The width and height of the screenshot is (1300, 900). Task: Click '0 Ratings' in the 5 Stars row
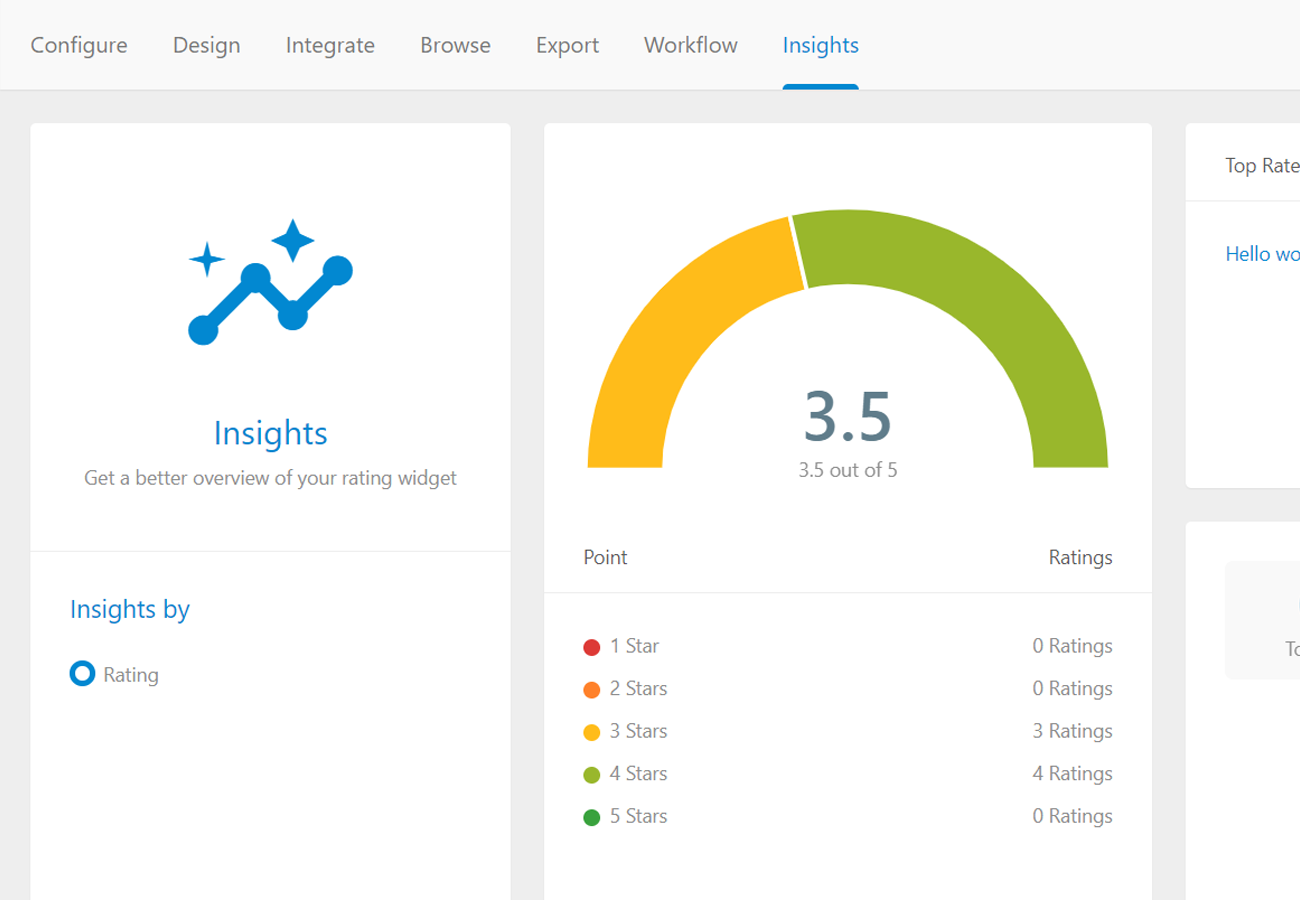[1072, 816]
